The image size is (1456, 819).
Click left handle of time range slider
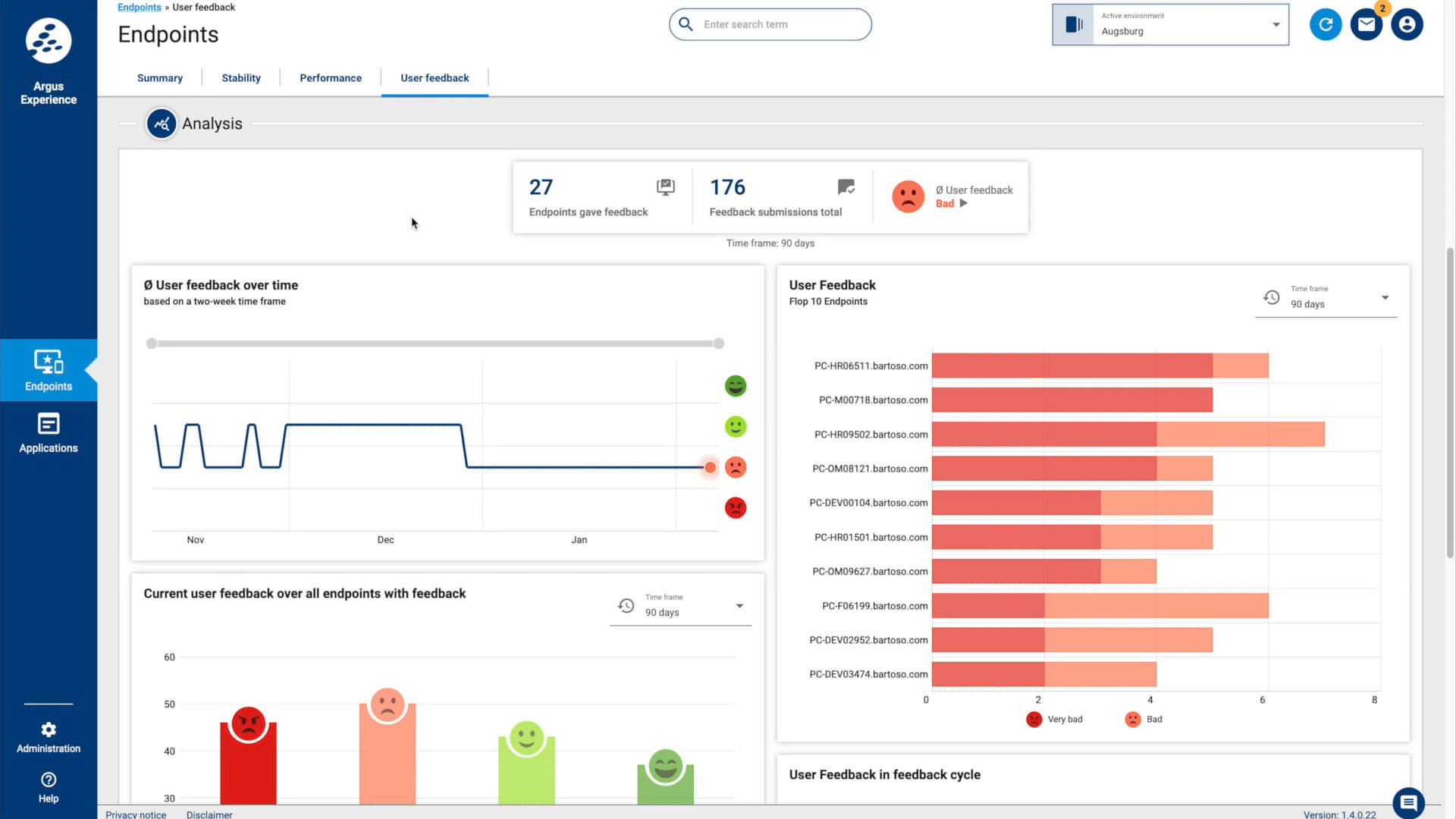(x=152, y=344)
